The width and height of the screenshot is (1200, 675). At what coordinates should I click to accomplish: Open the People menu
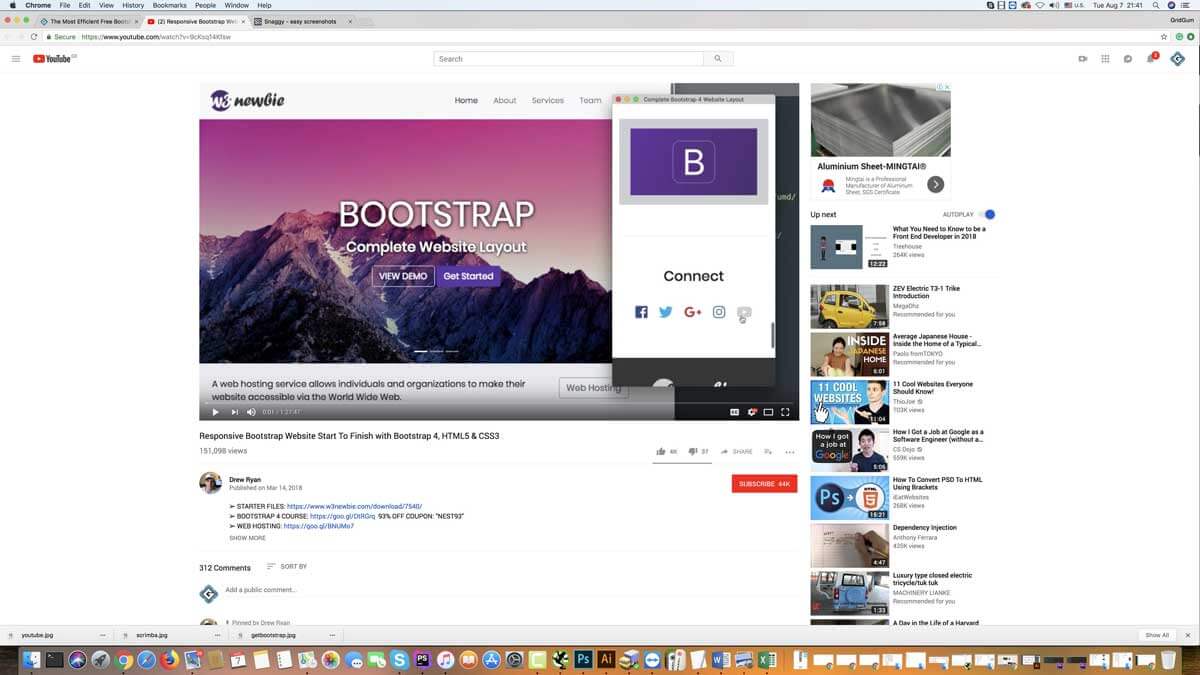click(205, 5)
